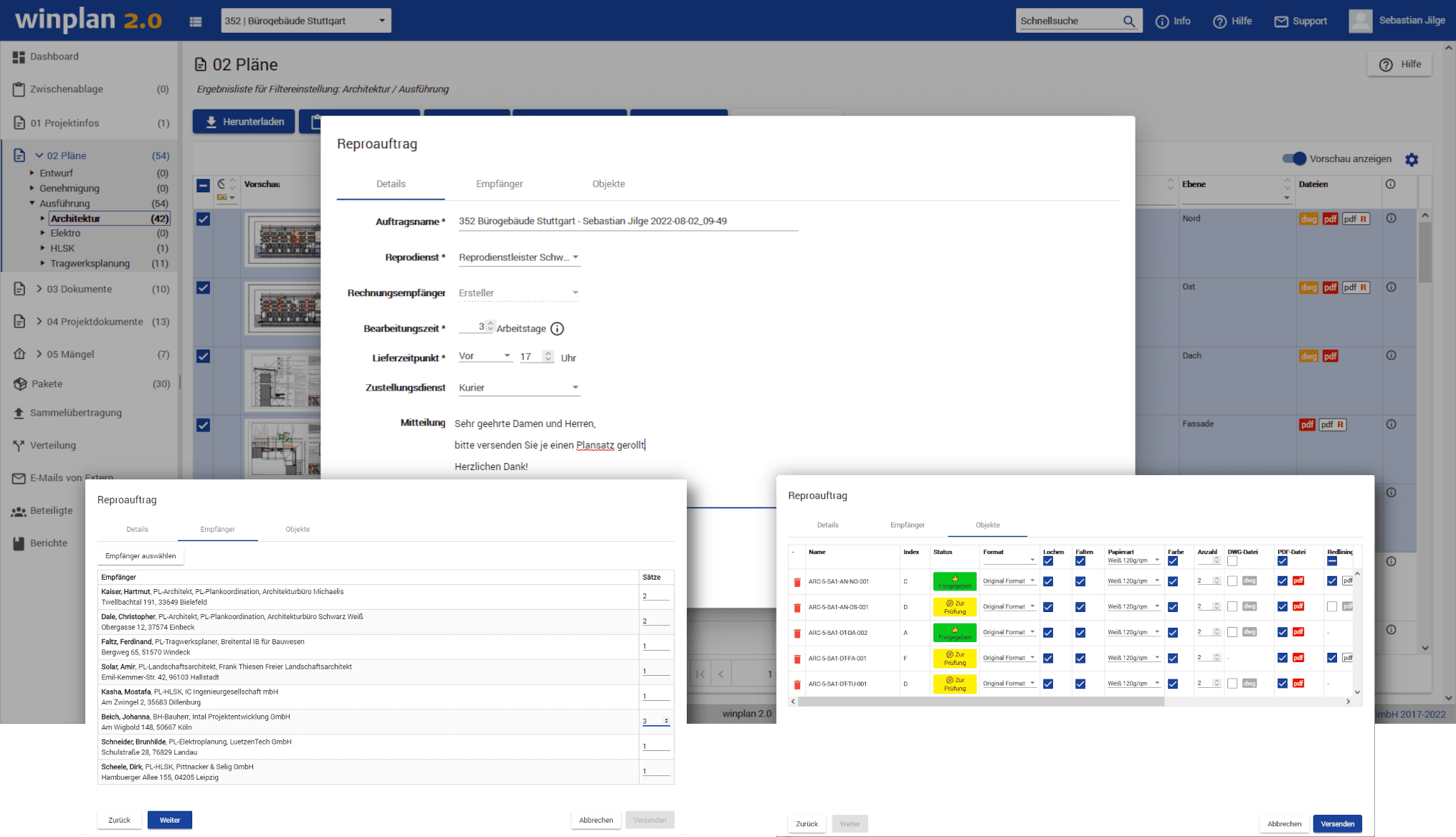Expand the Tragwerksplanung subfolder
This screenshot has height=837, width=1456.
pos(43,263)
